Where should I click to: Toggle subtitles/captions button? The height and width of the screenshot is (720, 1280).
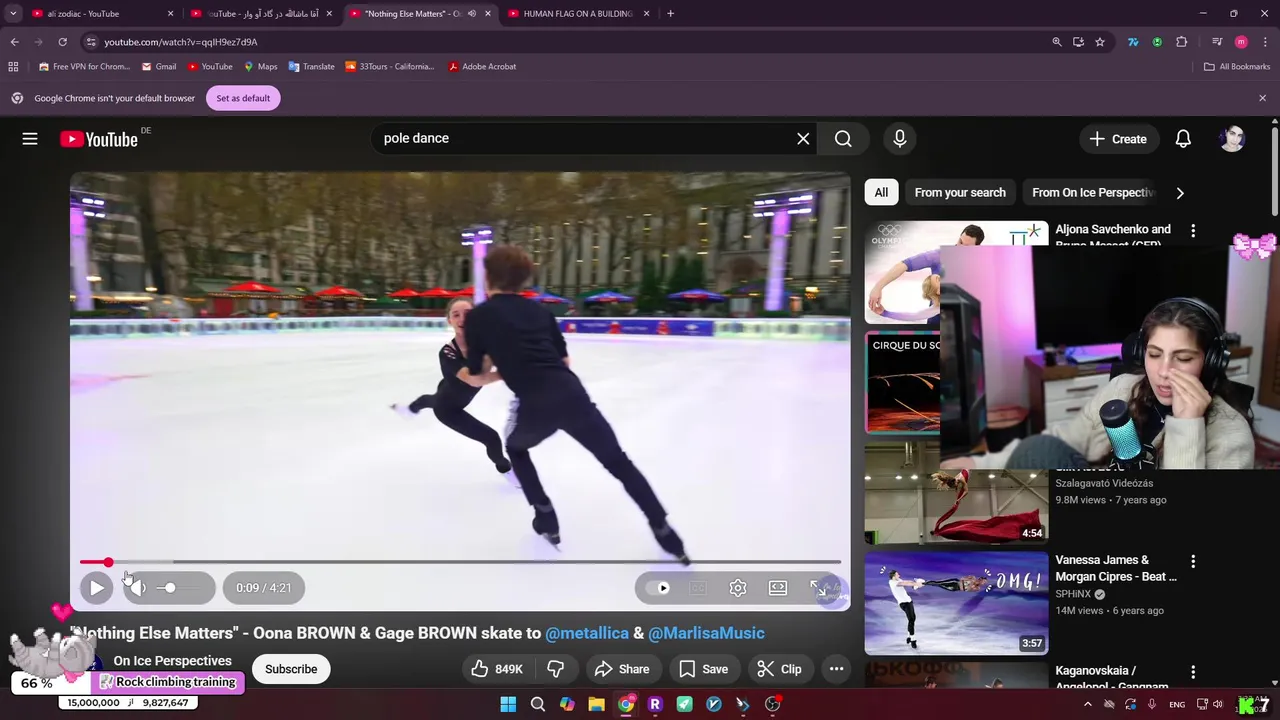coord(698,588)
